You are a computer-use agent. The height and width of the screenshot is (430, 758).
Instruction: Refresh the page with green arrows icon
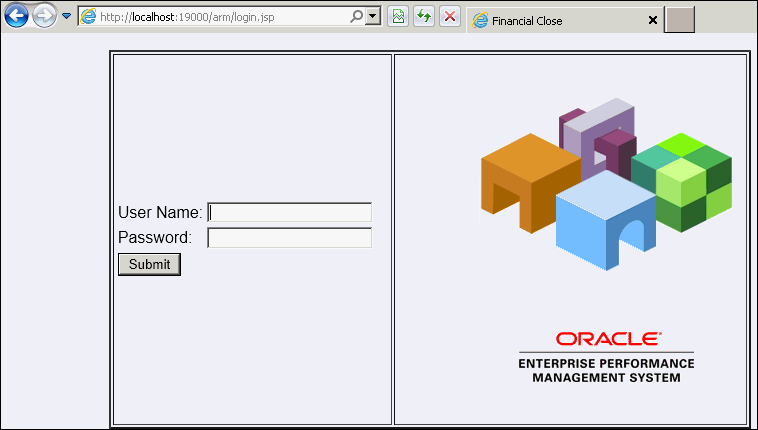(x=424, y=16)
